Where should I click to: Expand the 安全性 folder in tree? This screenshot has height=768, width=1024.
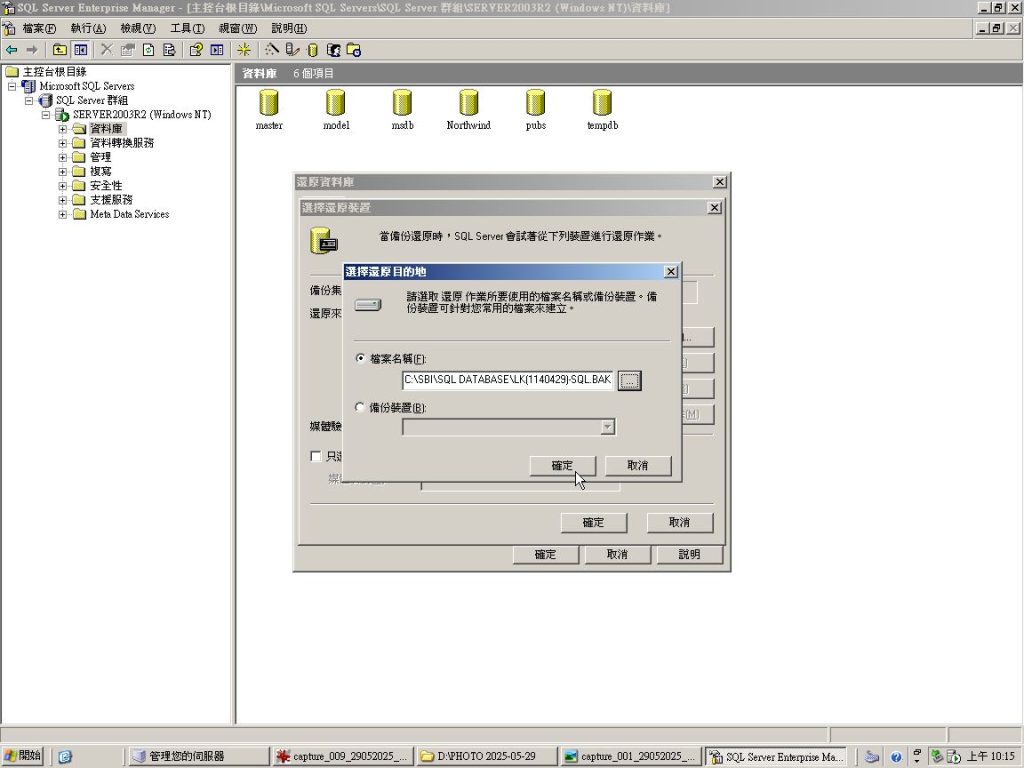(x=63, y=186)
